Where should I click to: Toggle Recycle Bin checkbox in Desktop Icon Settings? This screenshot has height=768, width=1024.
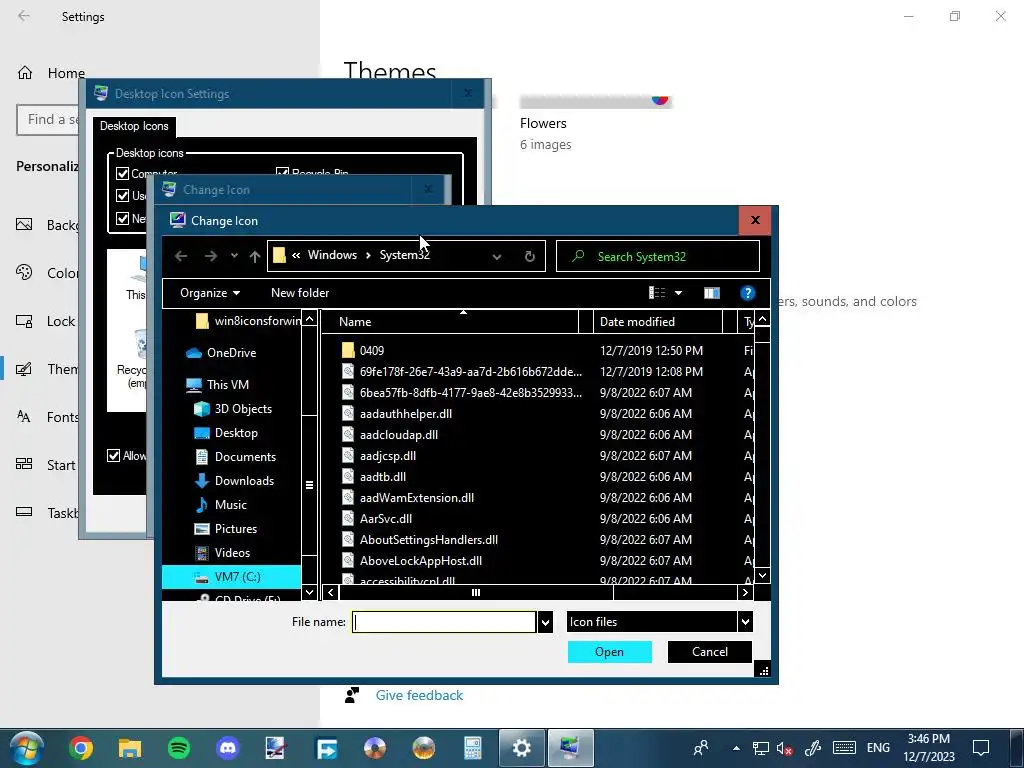(x=282, y=172)
